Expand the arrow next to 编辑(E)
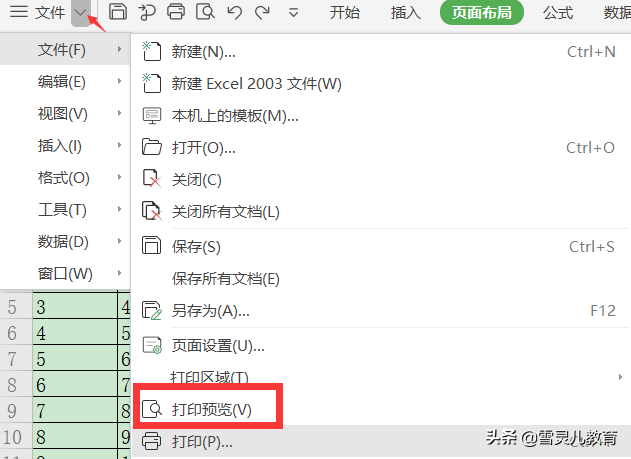Image resolution: width=631 pixels, height=459 pixels. [x=120, y=81]
